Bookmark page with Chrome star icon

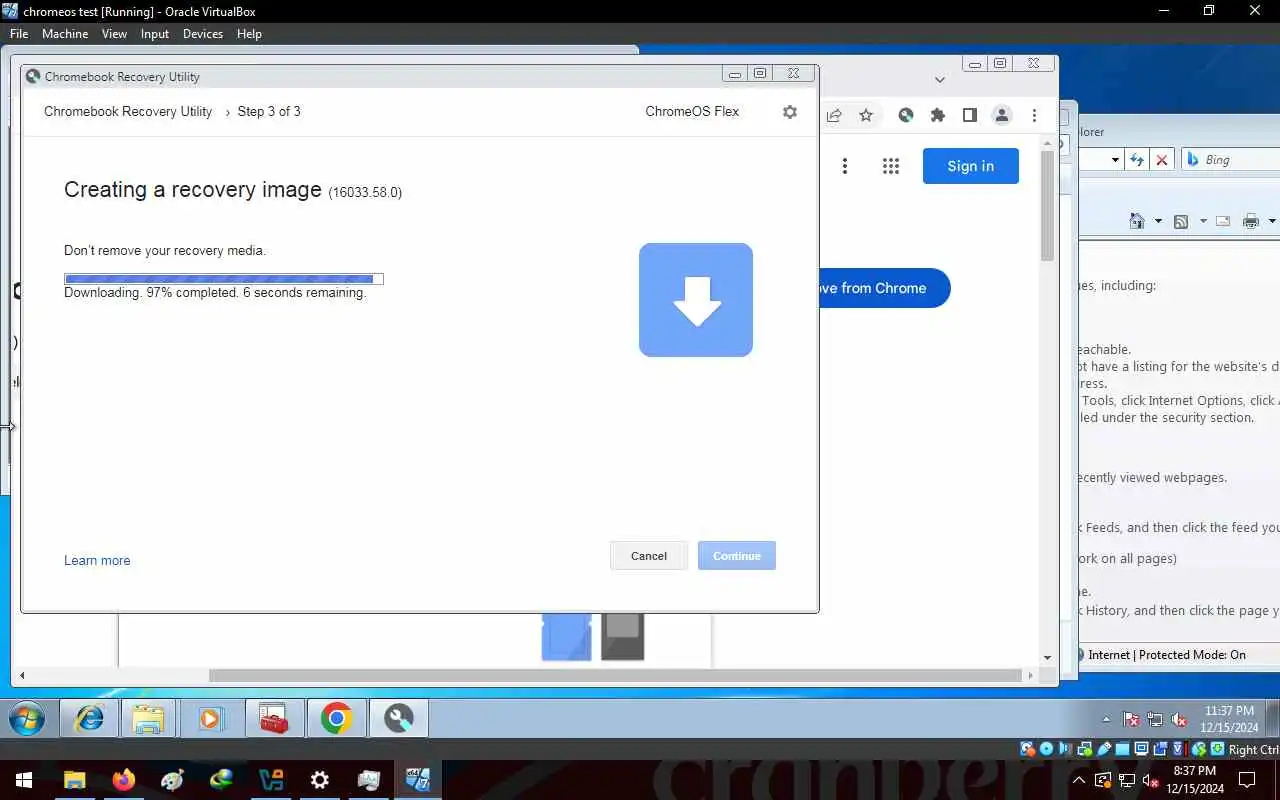[866, 115]
